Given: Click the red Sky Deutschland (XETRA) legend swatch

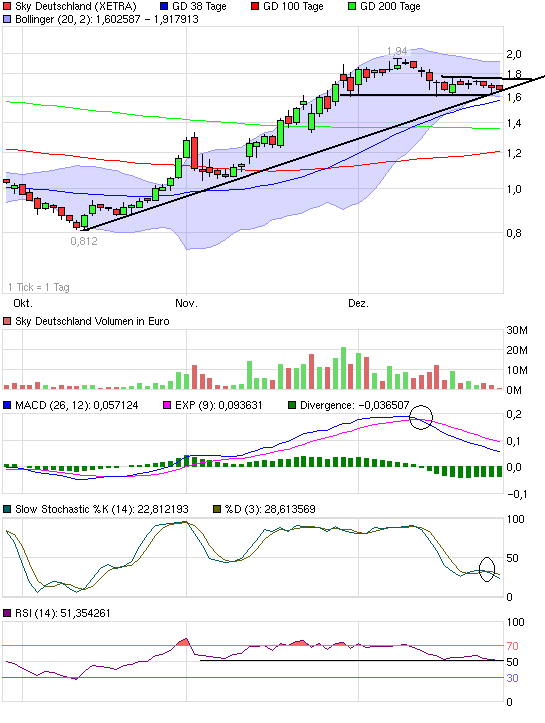Looking at the screenshot, I should pyautogui.click(x=7, y=6).
